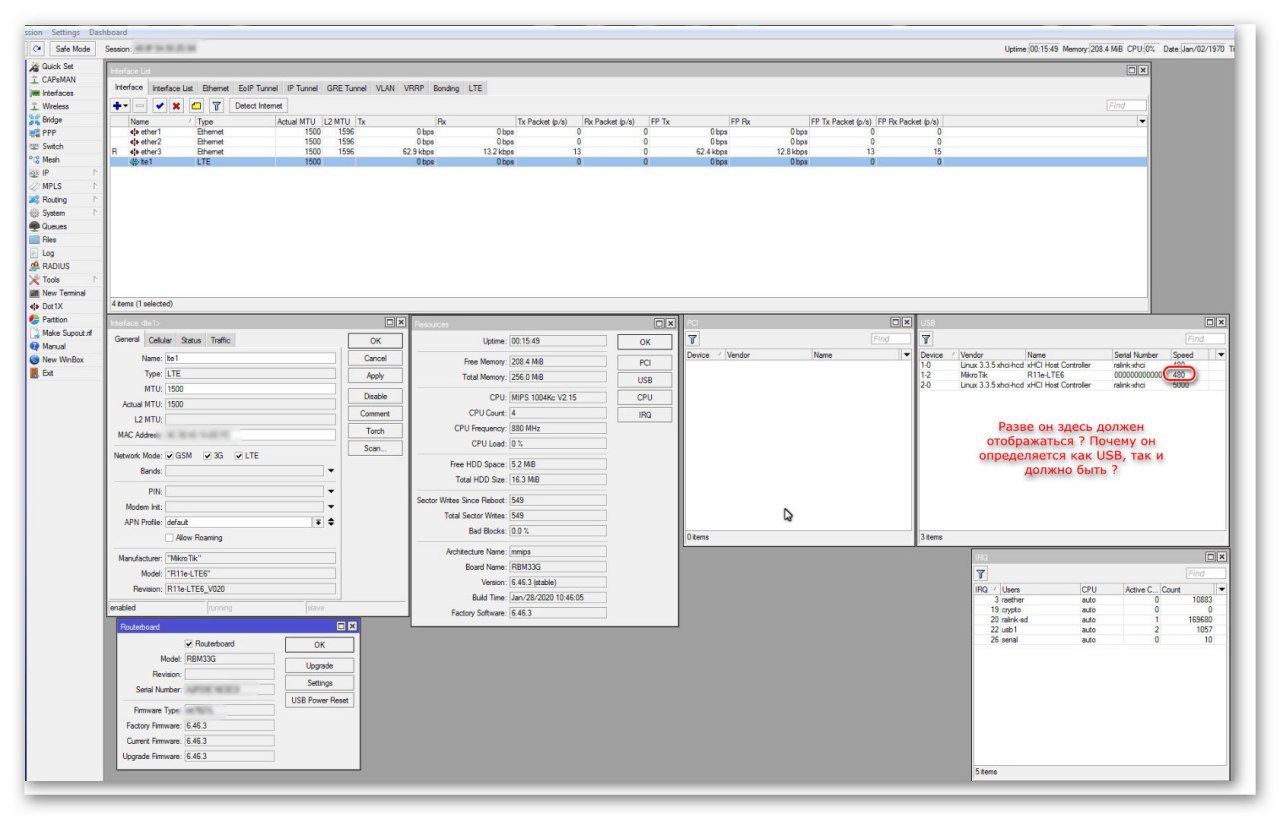Open the Bridge section
This screenshot has width=1280, height=819.
tap(51, 119)
